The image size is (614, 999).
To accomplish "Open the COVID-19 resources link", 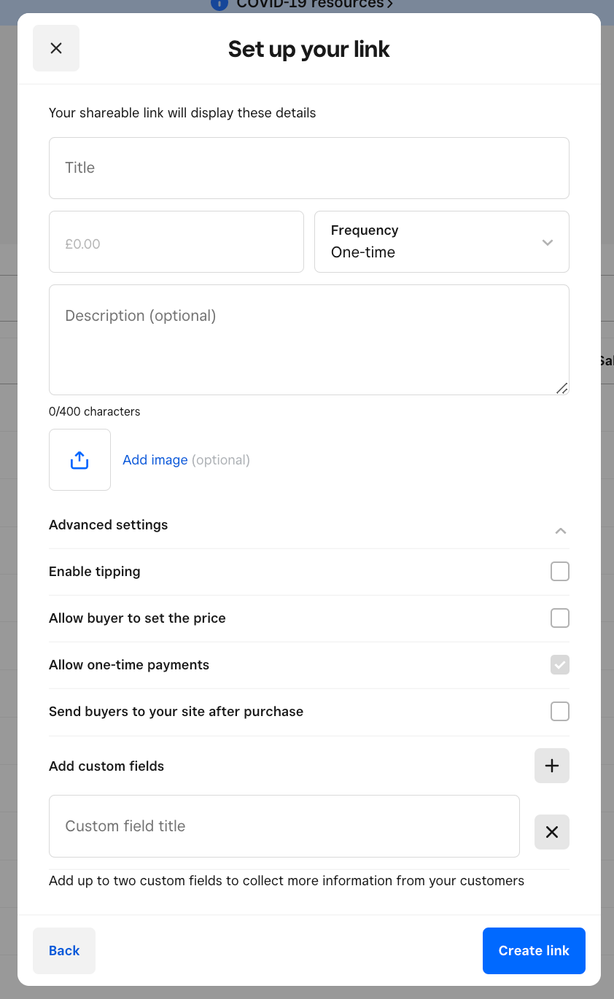I will click(310, 5).
